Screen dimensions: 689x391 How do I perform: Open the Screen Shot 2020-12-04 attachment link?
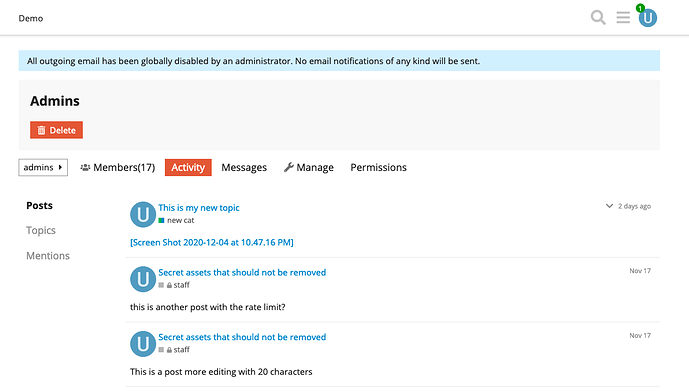click(x=212, y=243)
